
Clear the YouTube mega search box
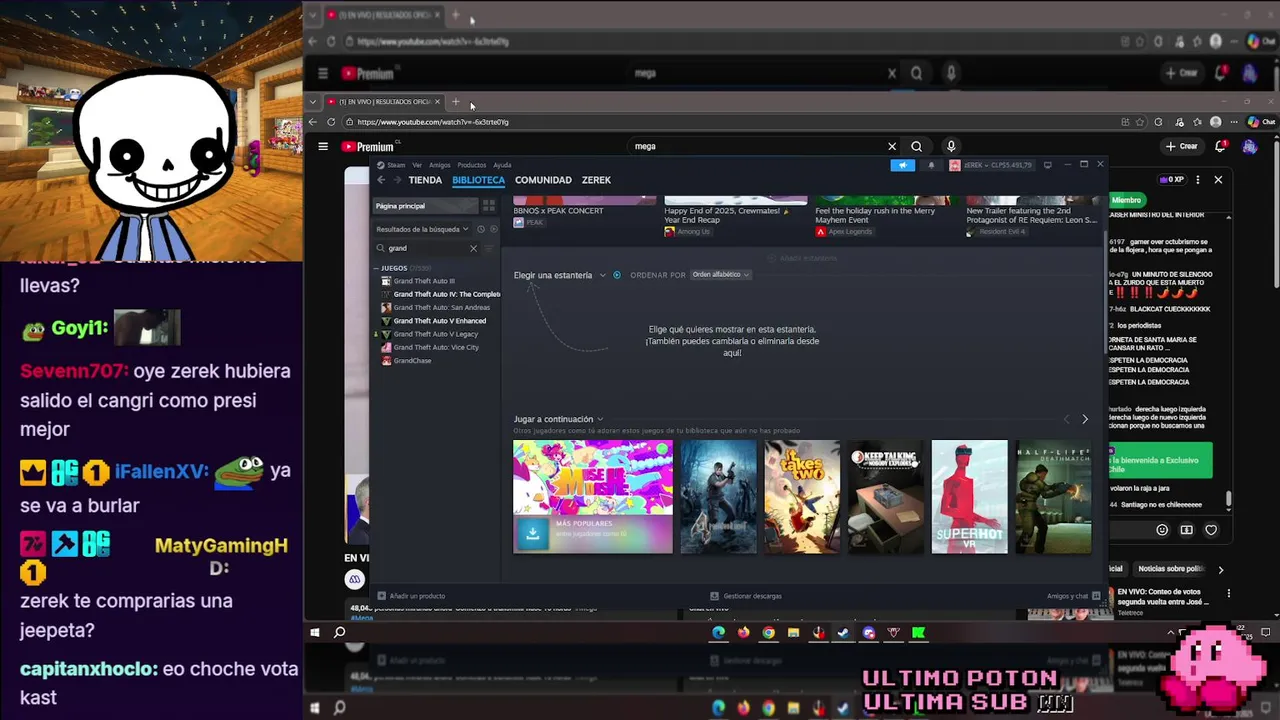[892, 146]
